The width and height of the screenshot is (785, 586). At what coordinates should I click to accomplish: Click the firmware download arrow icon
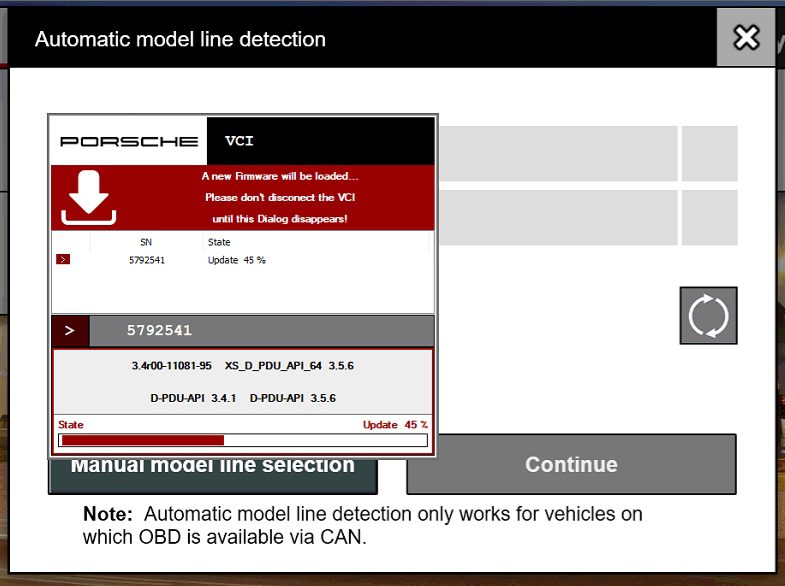click(89, 198)
